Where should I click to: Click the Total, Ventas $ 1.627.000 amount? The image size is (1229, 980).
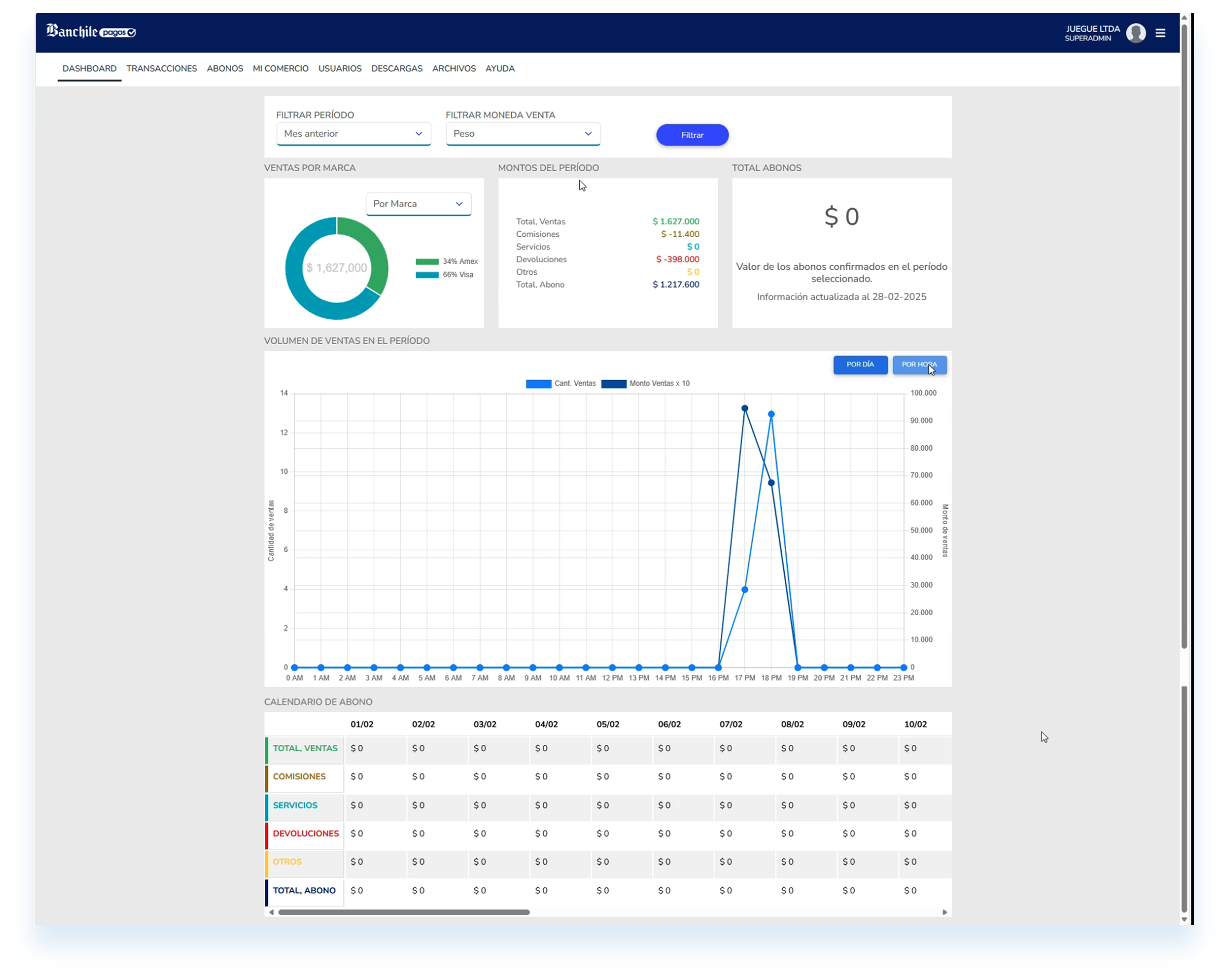point(676,221)
